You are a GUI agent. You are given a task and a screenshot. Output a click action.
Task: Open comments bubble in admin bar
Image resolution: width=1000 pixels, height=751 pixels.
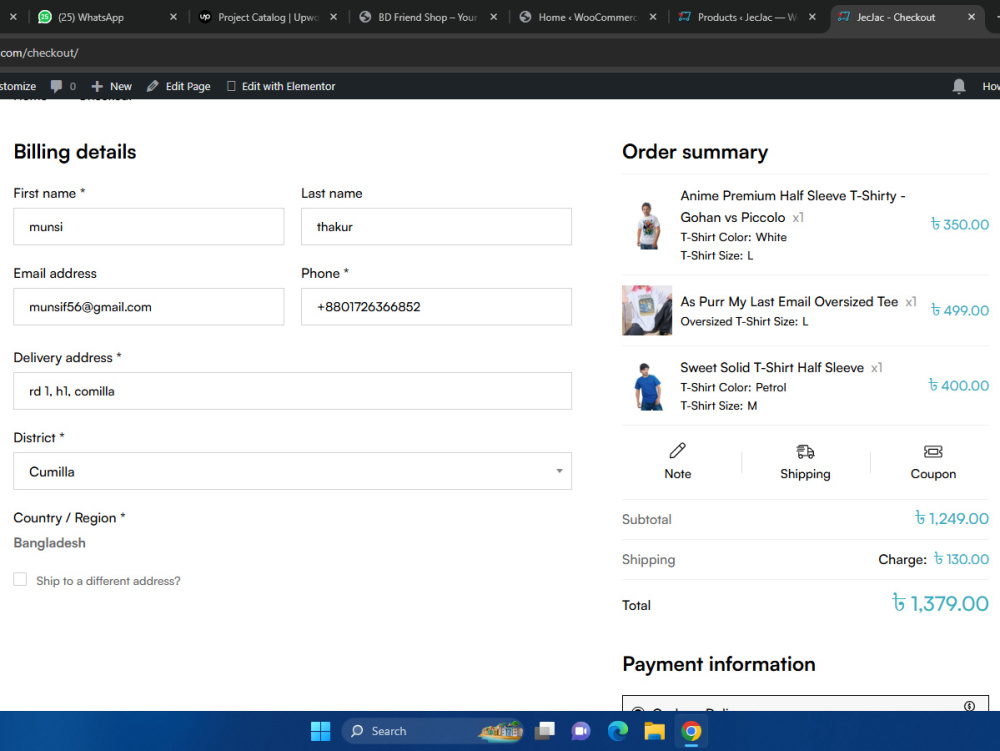pyautogui.click(x=63, y=86)
